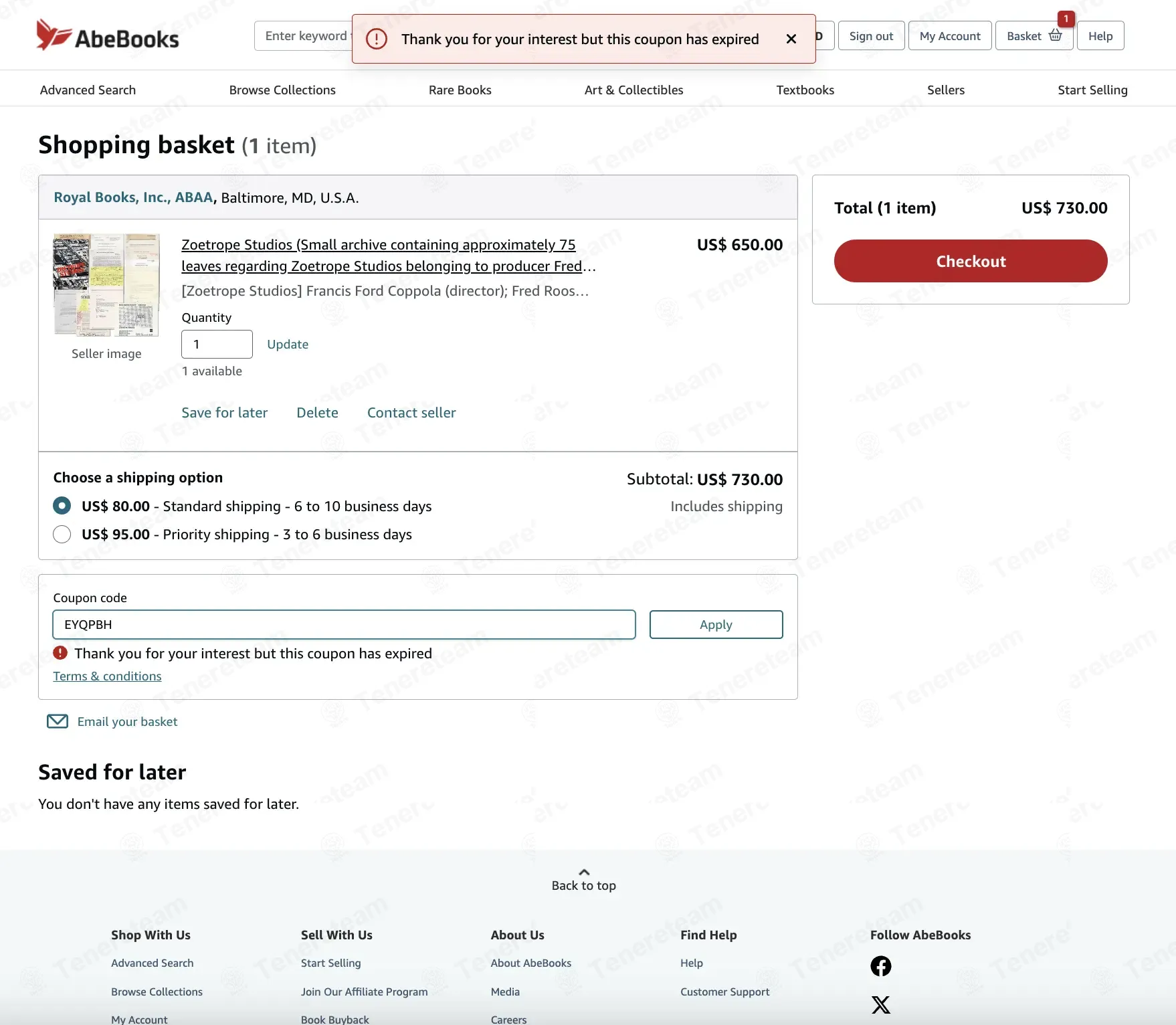Click the Facebook icon in footer

tap(880, 965)
